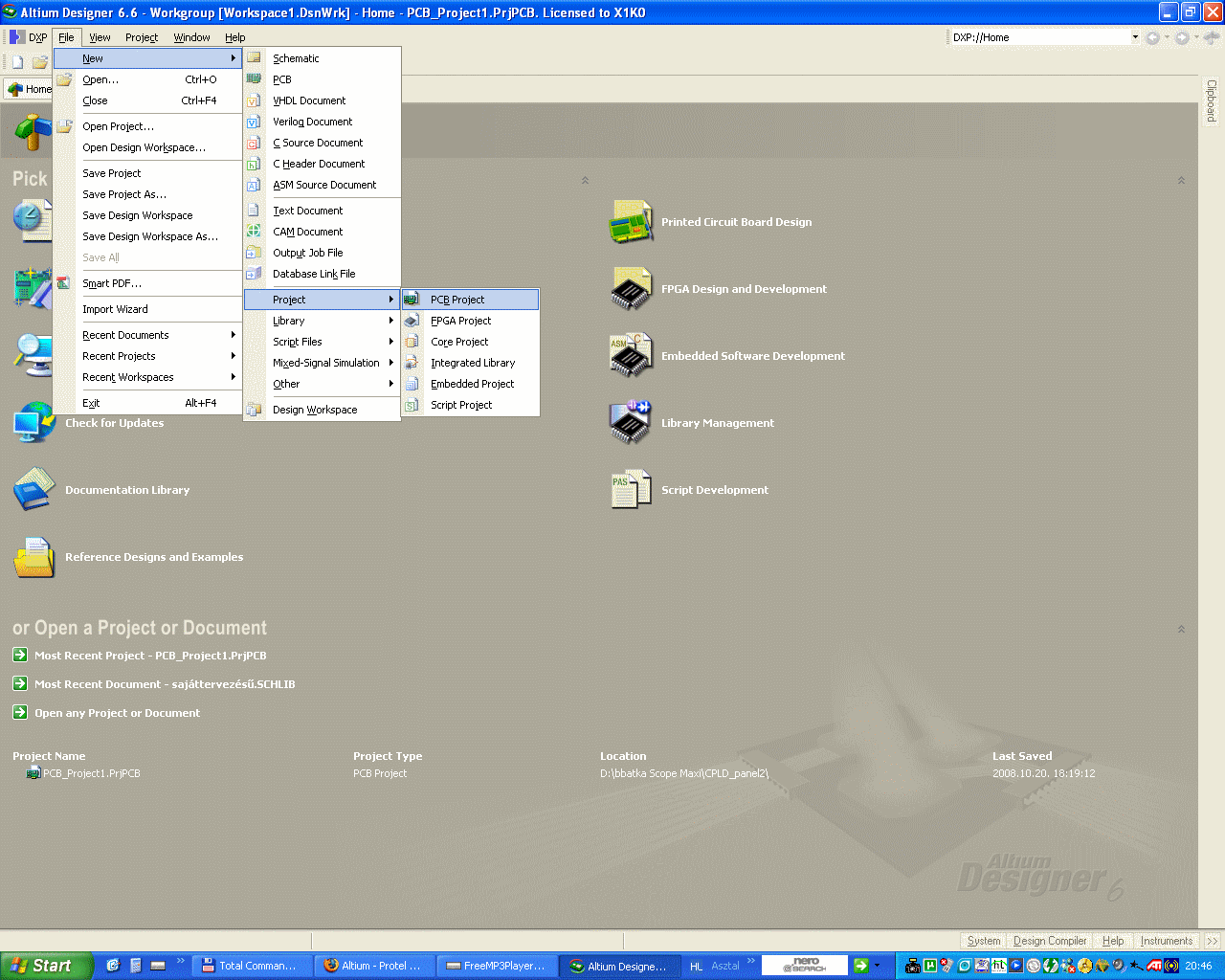The image size is (1225, 980).
Task: Switch to the Home document tab
Action: click(29, 89)
